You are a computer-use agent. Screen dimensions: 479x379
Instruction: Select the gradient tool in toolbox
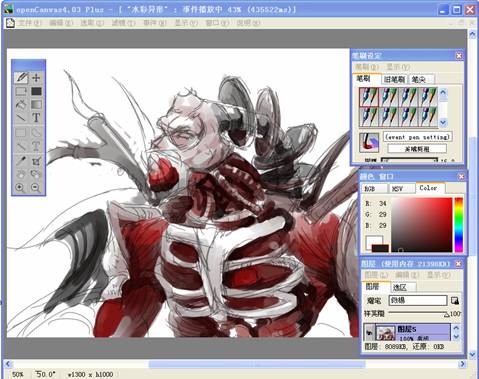(36, 105)
